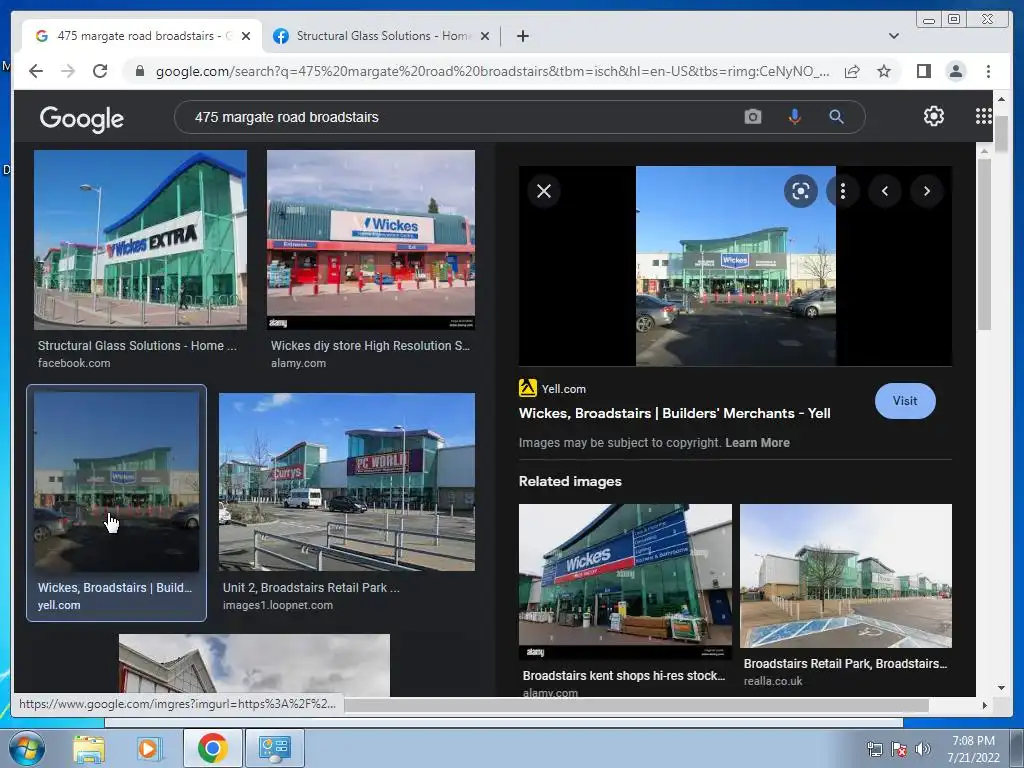Click the volume speaker tray icon
This screenshot has width=1024, height=768.
click(x=922, y=749)
